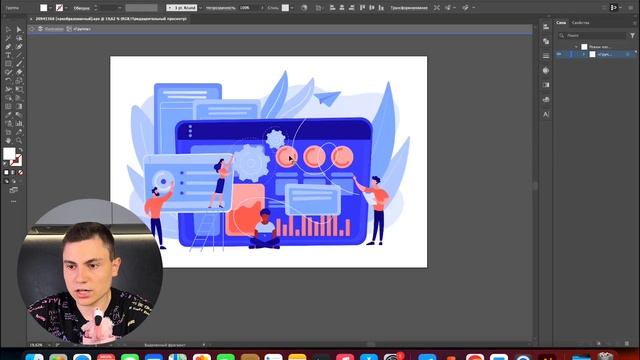Select the Artboard tool

click(8, 132)
